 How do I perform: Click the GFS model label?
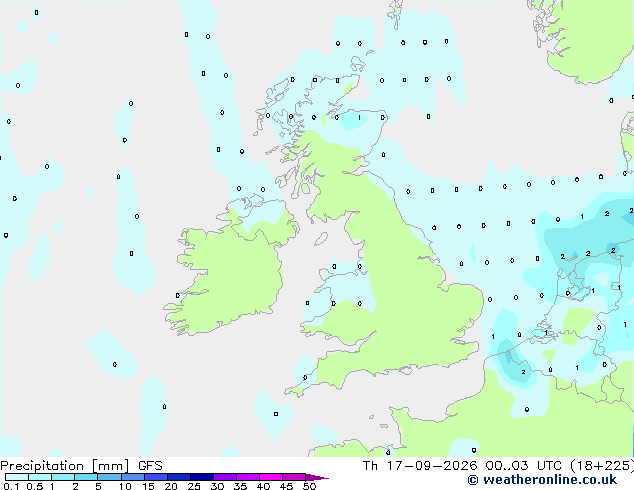pyautogui.click(x=150, y=466)
